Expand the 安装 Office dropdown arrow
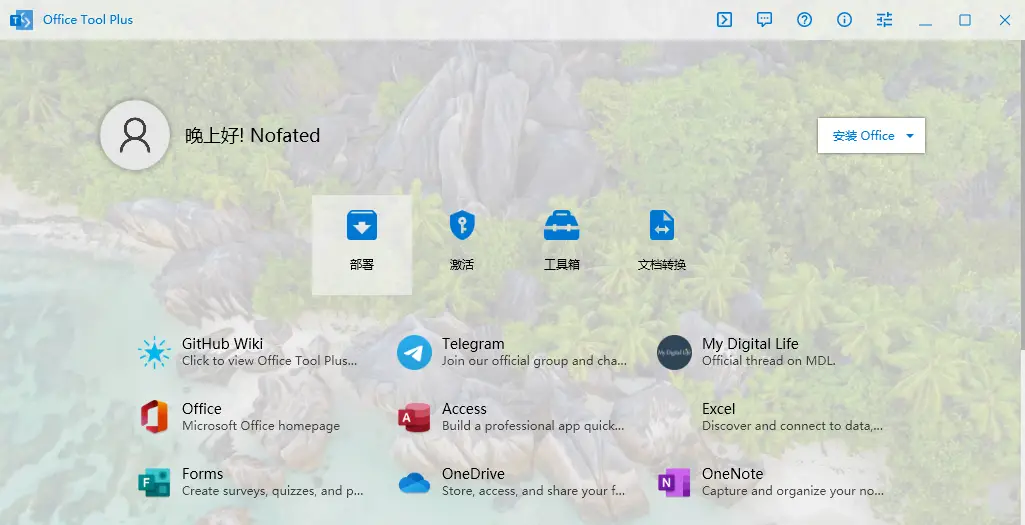Image resolution: width=1025 pixels, height=525 pixels. (910, 136)
